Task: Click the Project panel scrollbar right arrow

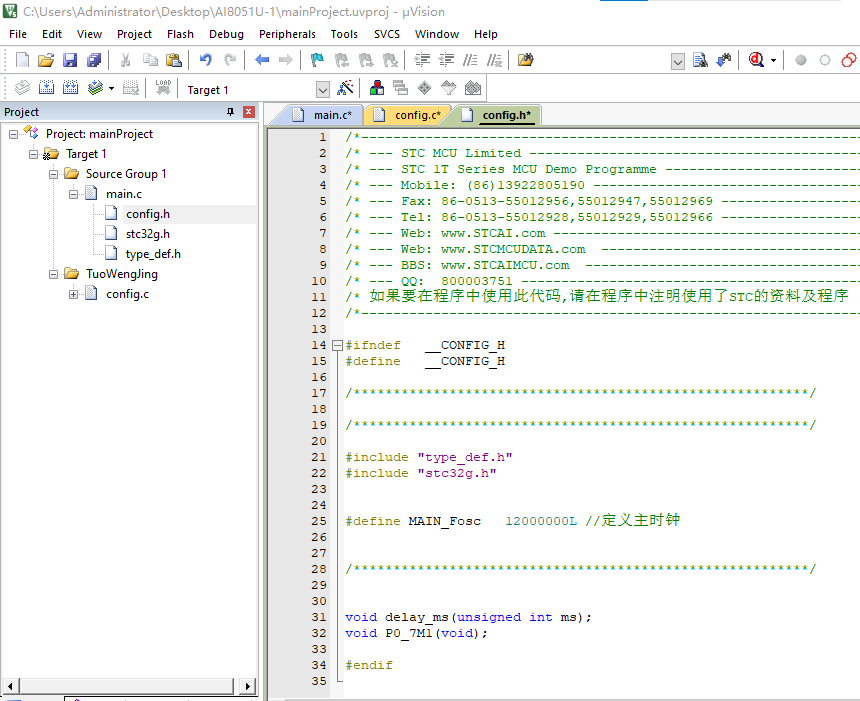Action: (248, 686)
